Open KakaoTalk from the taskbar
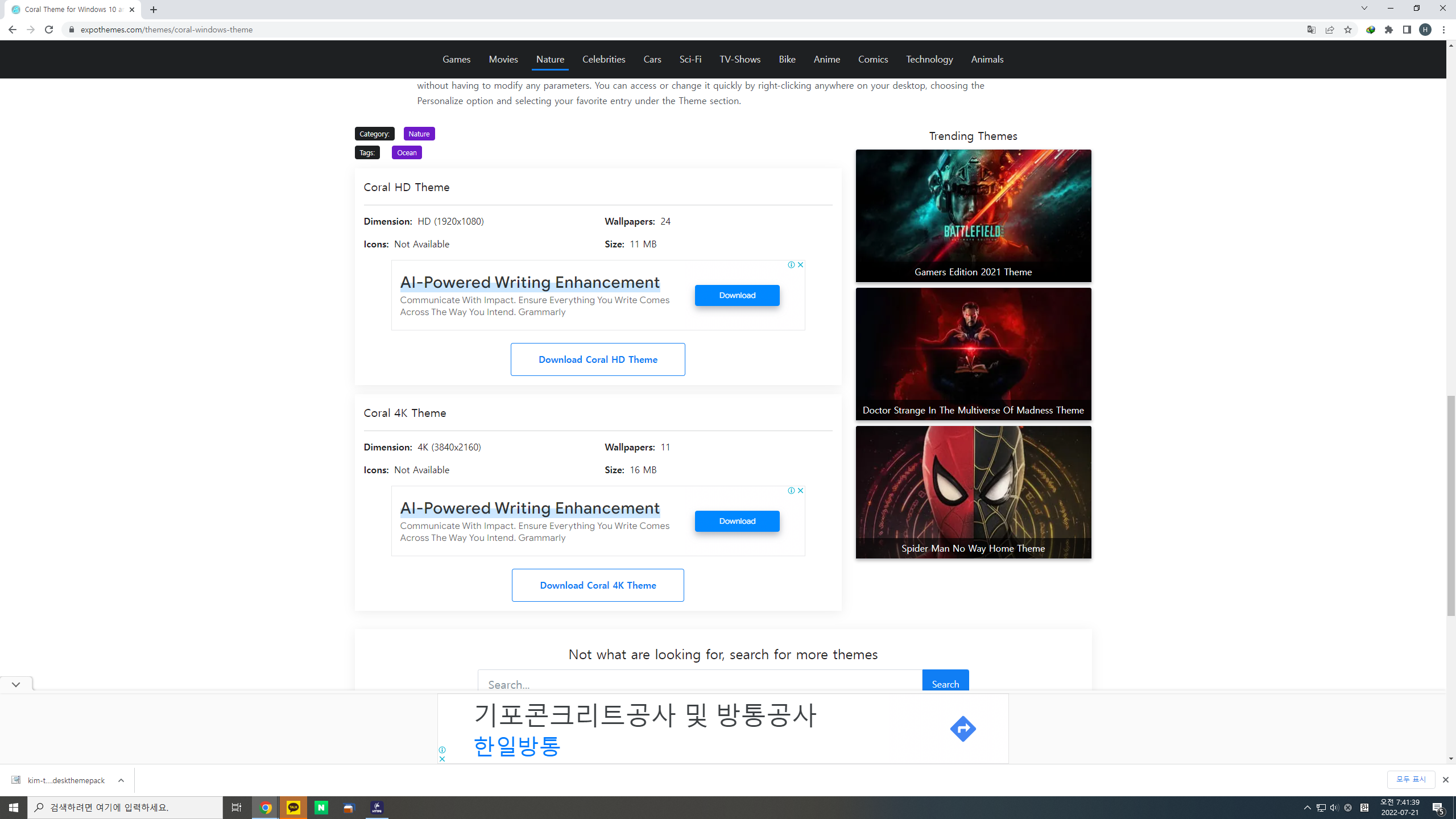Viewport: 1456px width, 819px height. pyautogui.click(x=293, y=808)
